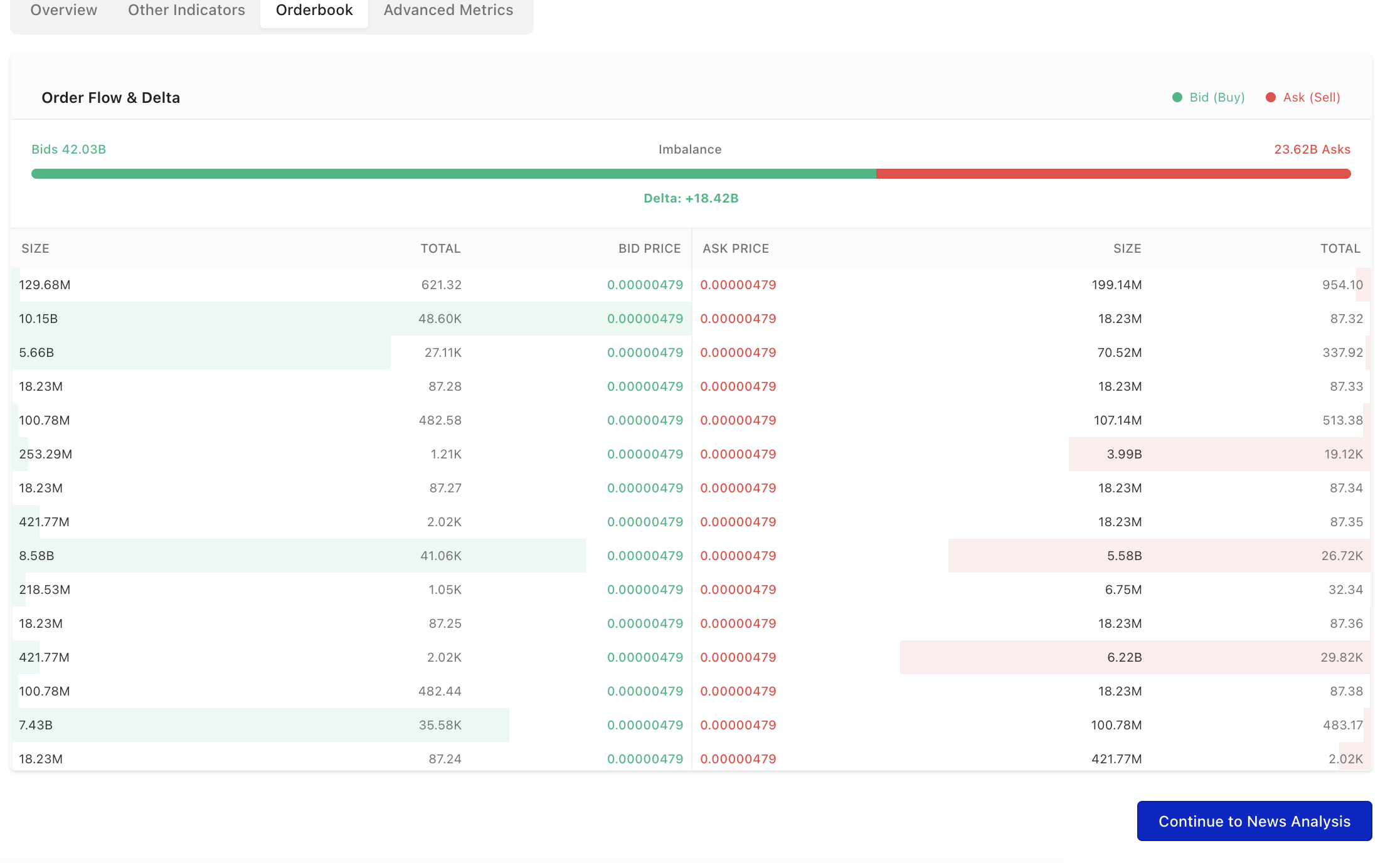Viewport: 1400px width, 863px height.
Task: Select the Advanced Metrics tab
Action: [448, 10]
